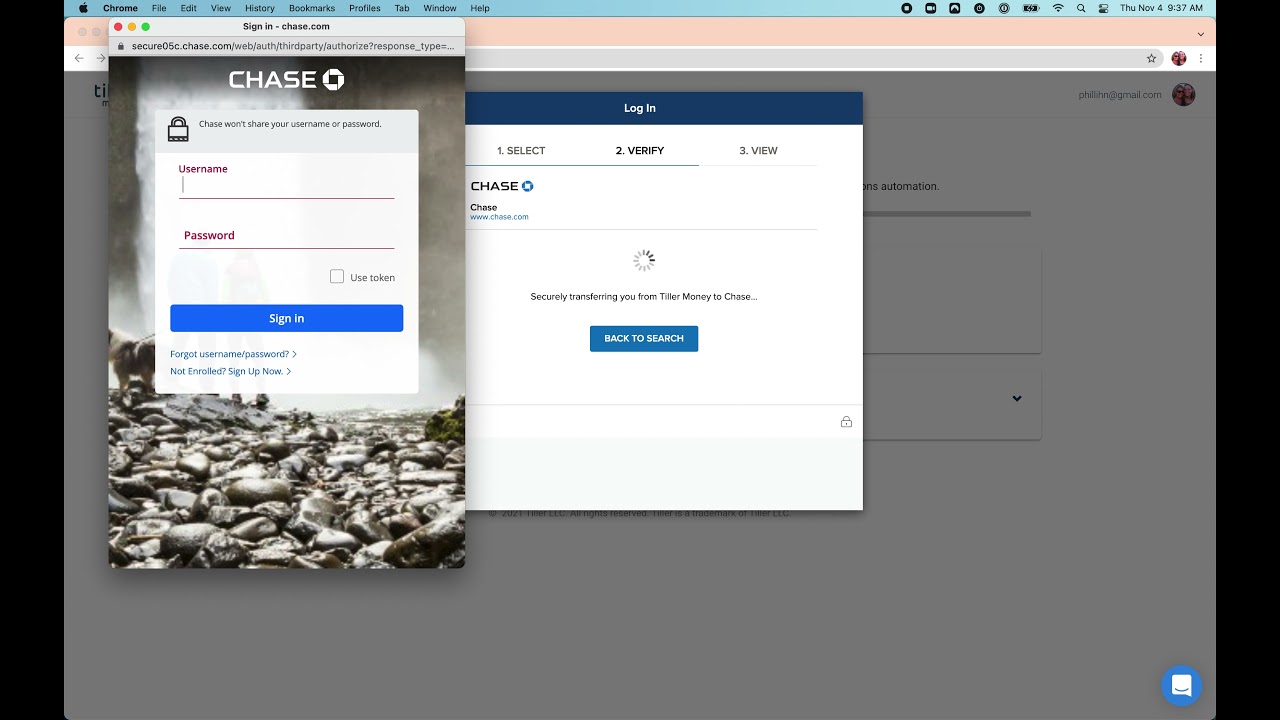Bookmark page with star icon in Chrome
The width and height of the screenshot is (1280, 720).
1151,59
